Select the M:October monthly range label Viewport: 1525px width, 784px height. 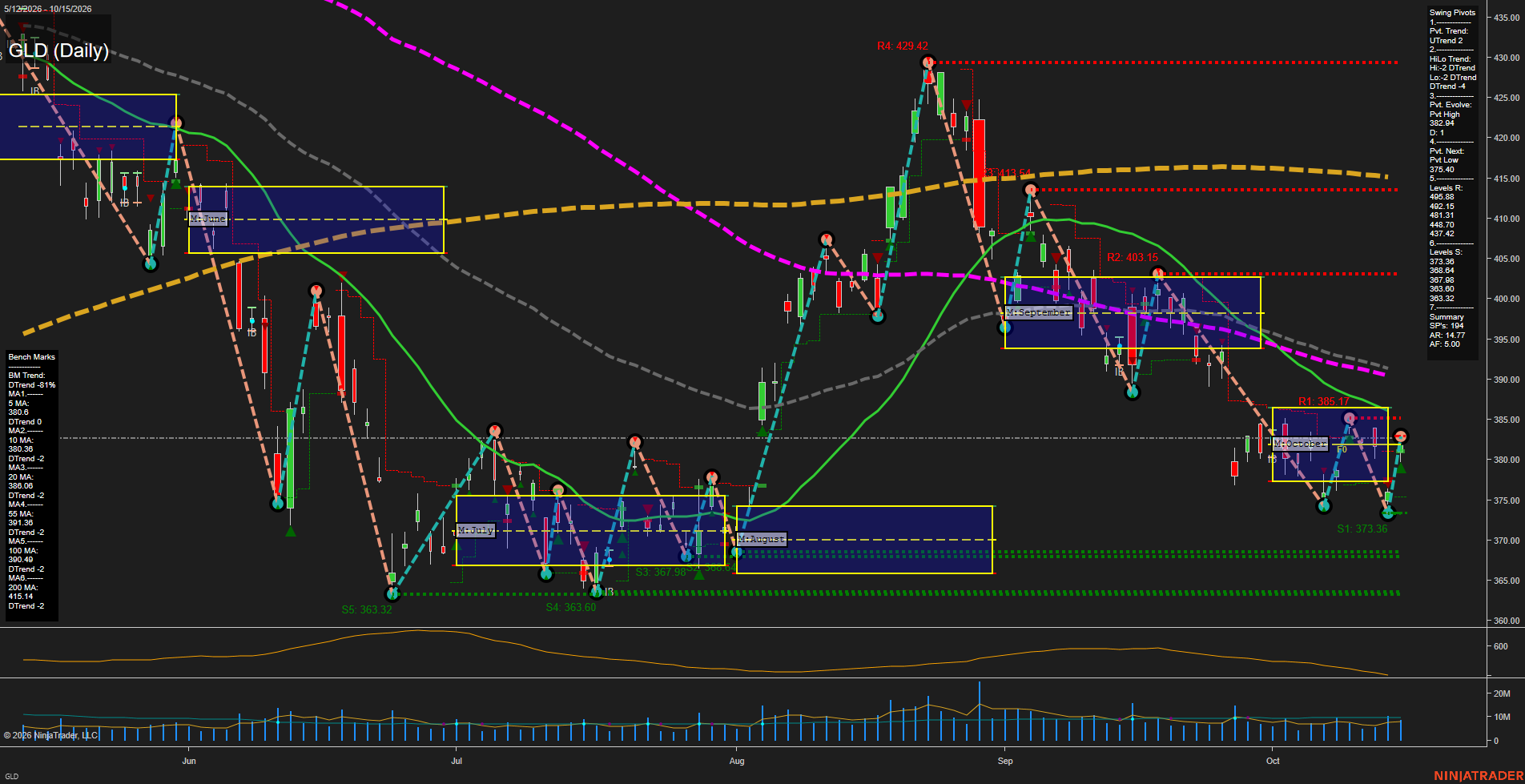click(1300, 444)
